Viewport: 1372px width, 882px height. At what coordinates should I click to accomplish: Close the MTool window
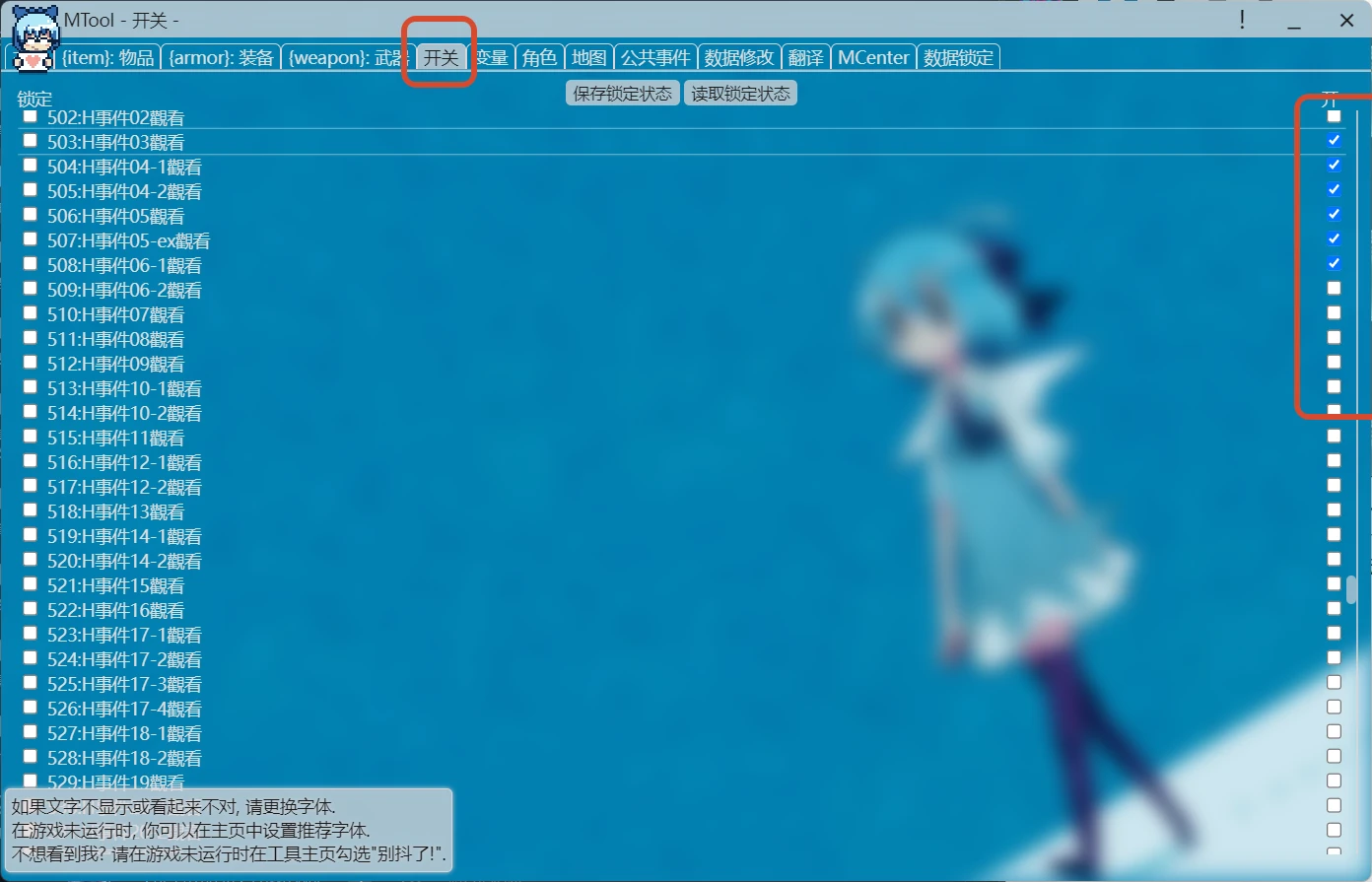point(1346,20)
